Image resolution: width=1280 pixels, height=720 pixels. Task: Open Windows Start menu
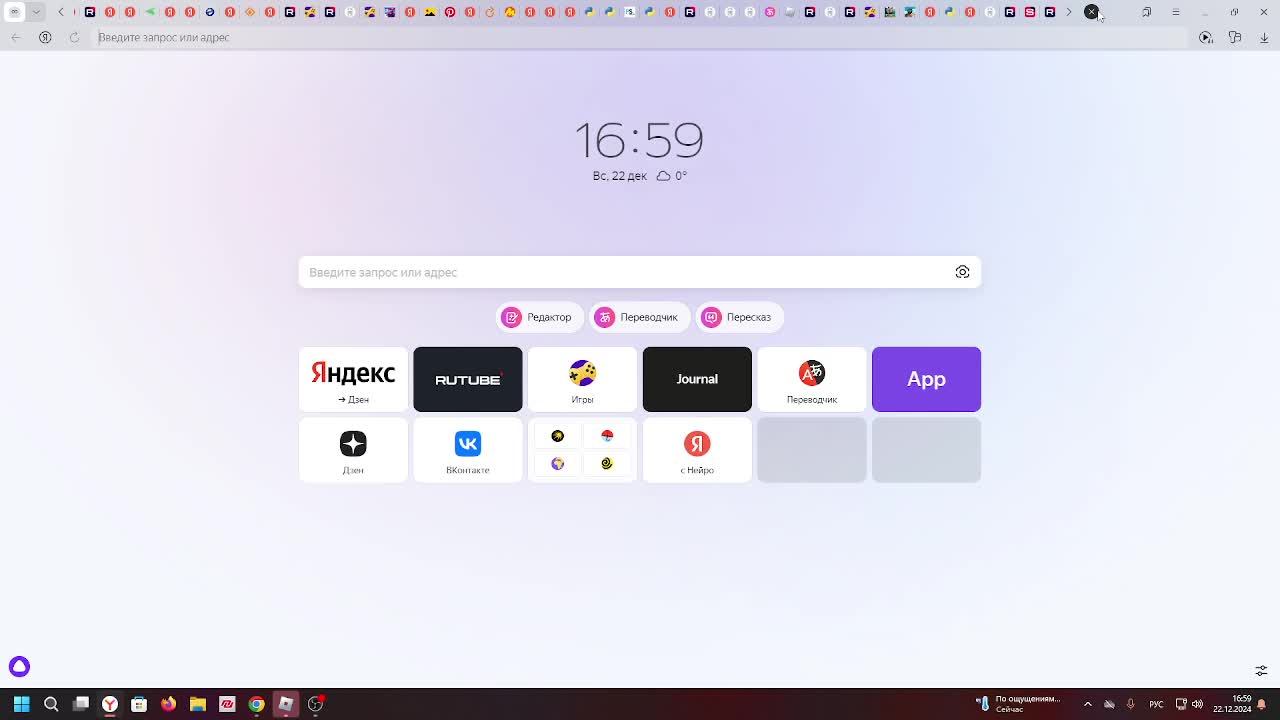click(x=22, y=704)
